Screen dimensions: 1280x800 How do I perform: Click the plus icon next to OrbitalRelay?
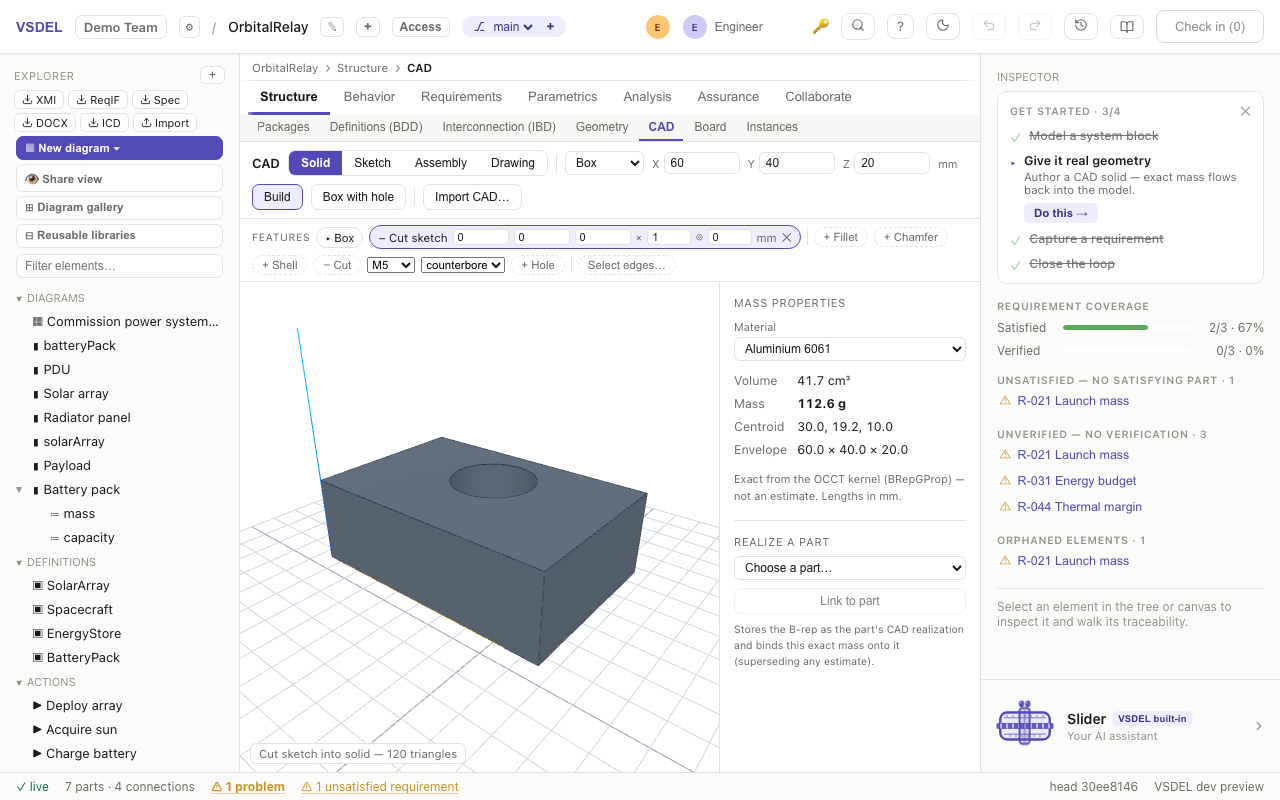pyautogui.click(x=368, y=27)
